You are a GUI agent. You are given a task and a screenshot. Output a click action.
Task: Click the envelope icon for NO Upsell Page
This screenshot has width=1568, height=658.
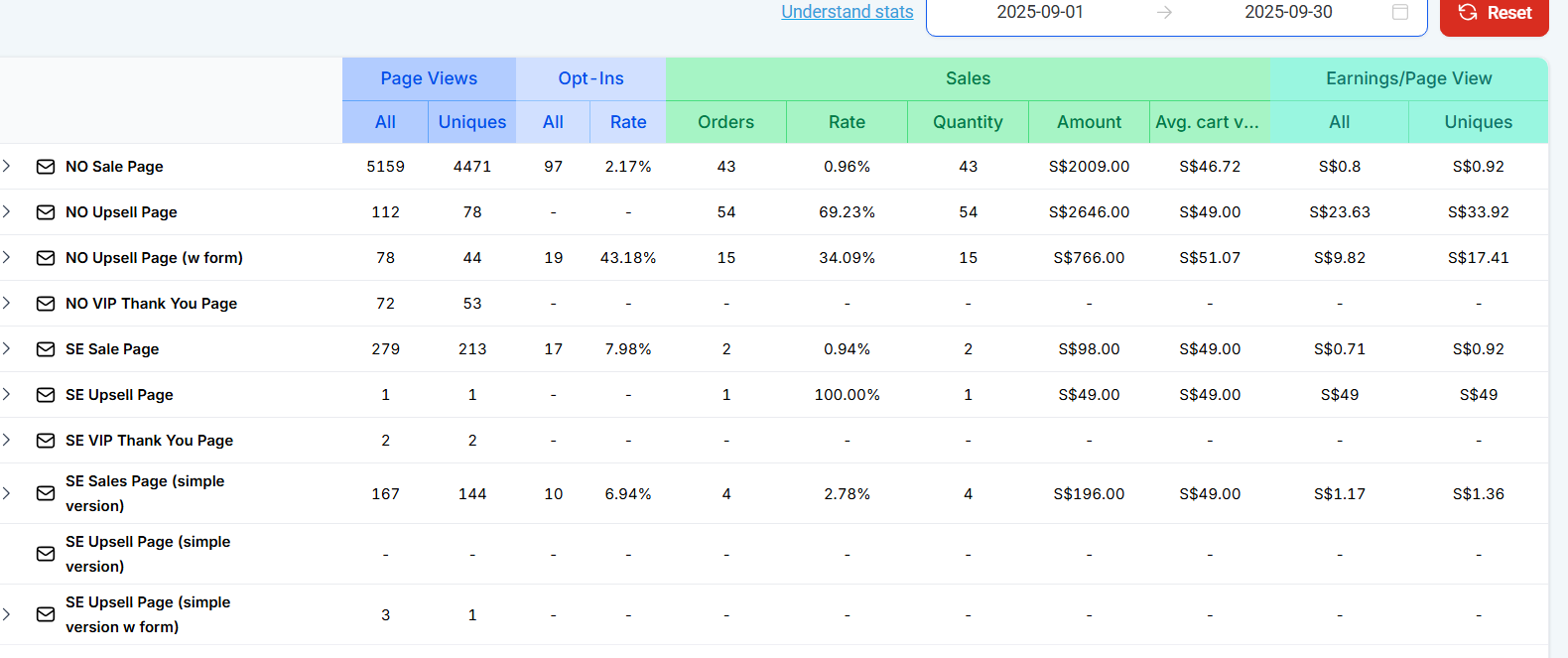tap(46, 212)
